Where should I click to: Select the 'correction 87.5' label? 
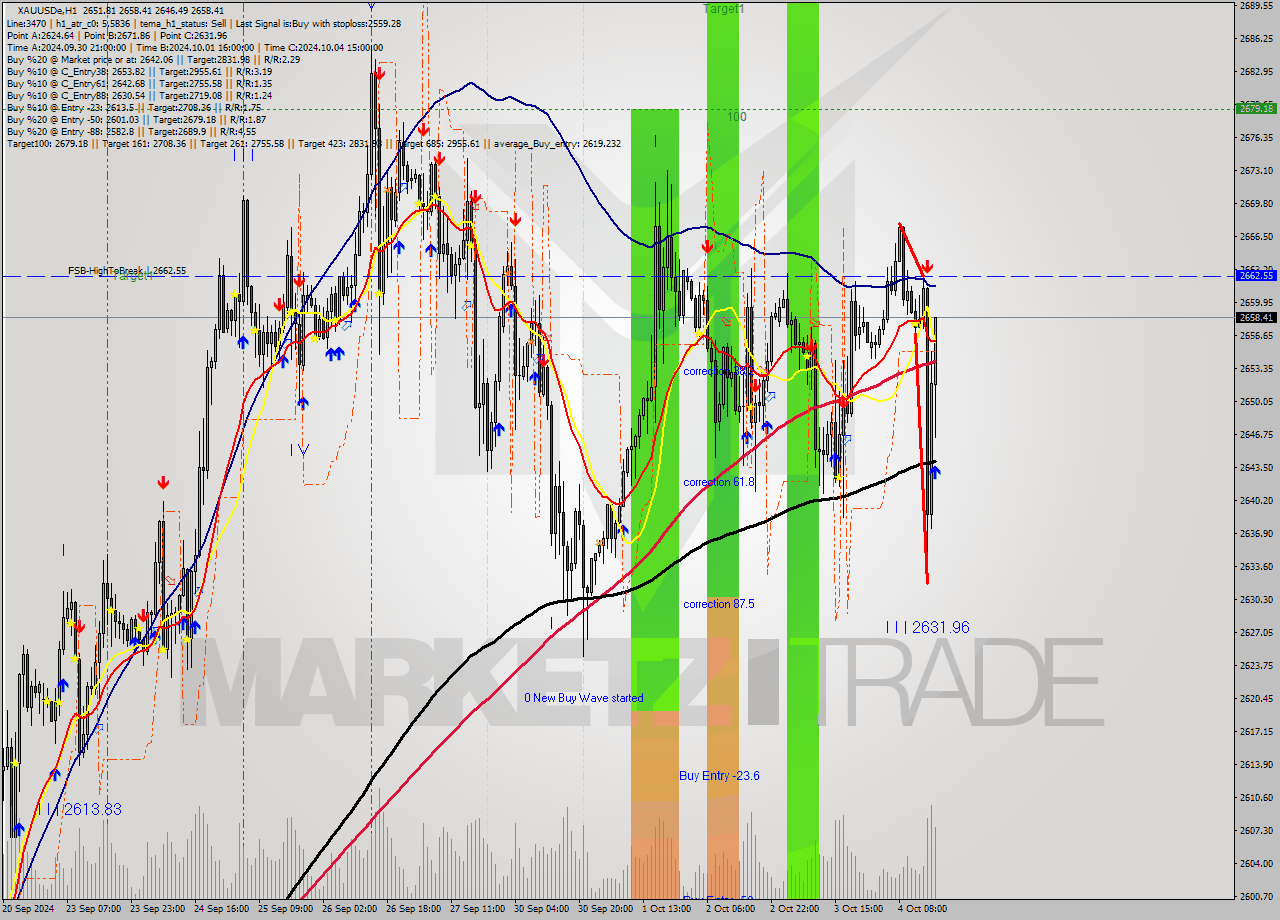pyautogui.click(x=719, y=604)
